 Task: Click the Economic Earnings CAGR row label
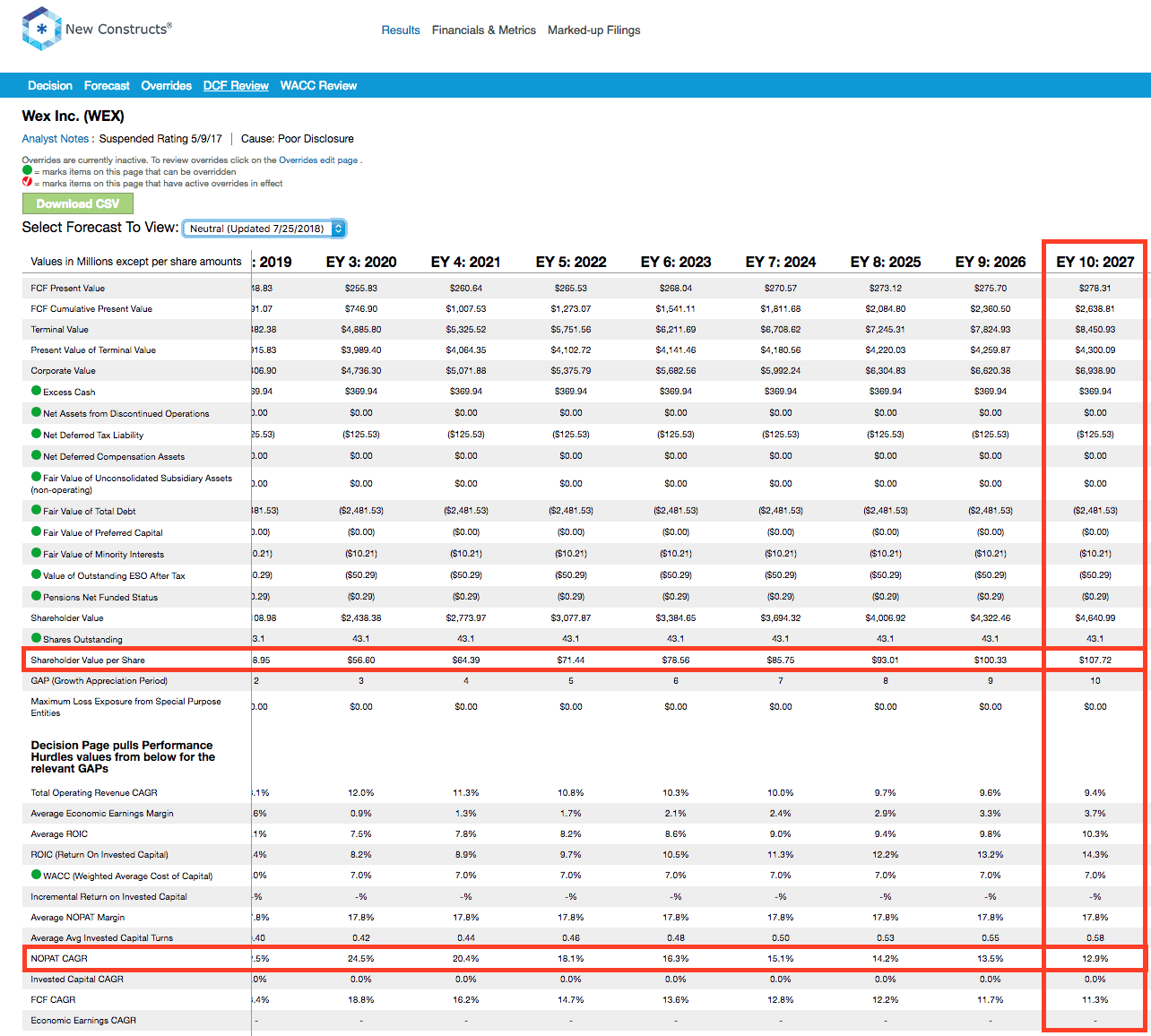tap(83, 1020)
